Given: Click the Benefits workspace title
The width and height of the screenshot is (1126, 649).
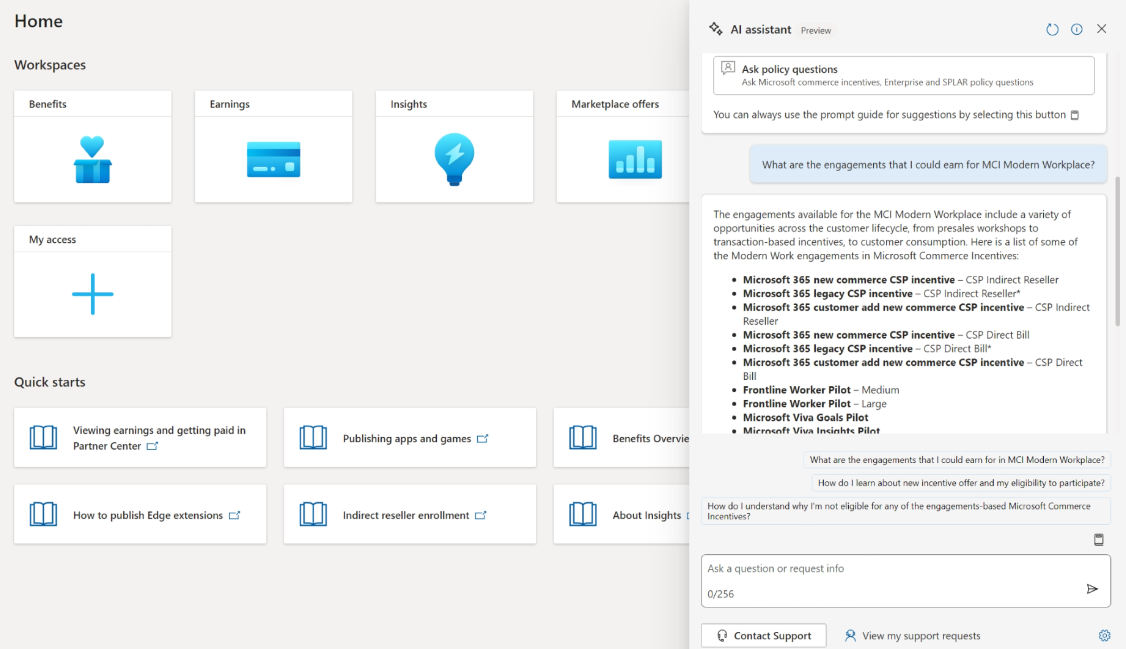Looking at the screenshot, I should coord(47,104).
